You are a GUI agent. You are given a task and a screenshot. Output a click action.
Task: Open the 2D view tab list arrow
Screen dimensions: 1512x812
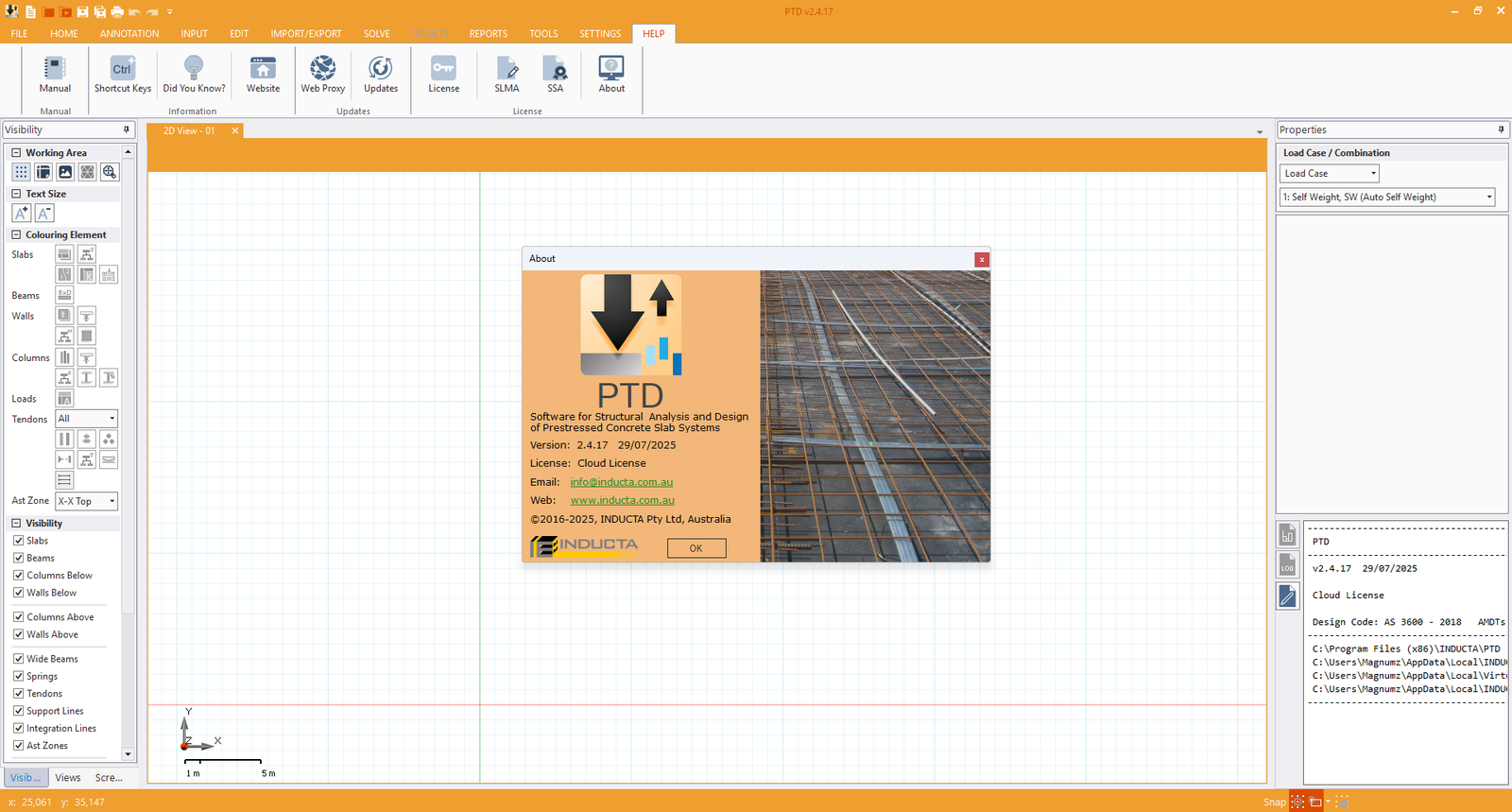1260,132
